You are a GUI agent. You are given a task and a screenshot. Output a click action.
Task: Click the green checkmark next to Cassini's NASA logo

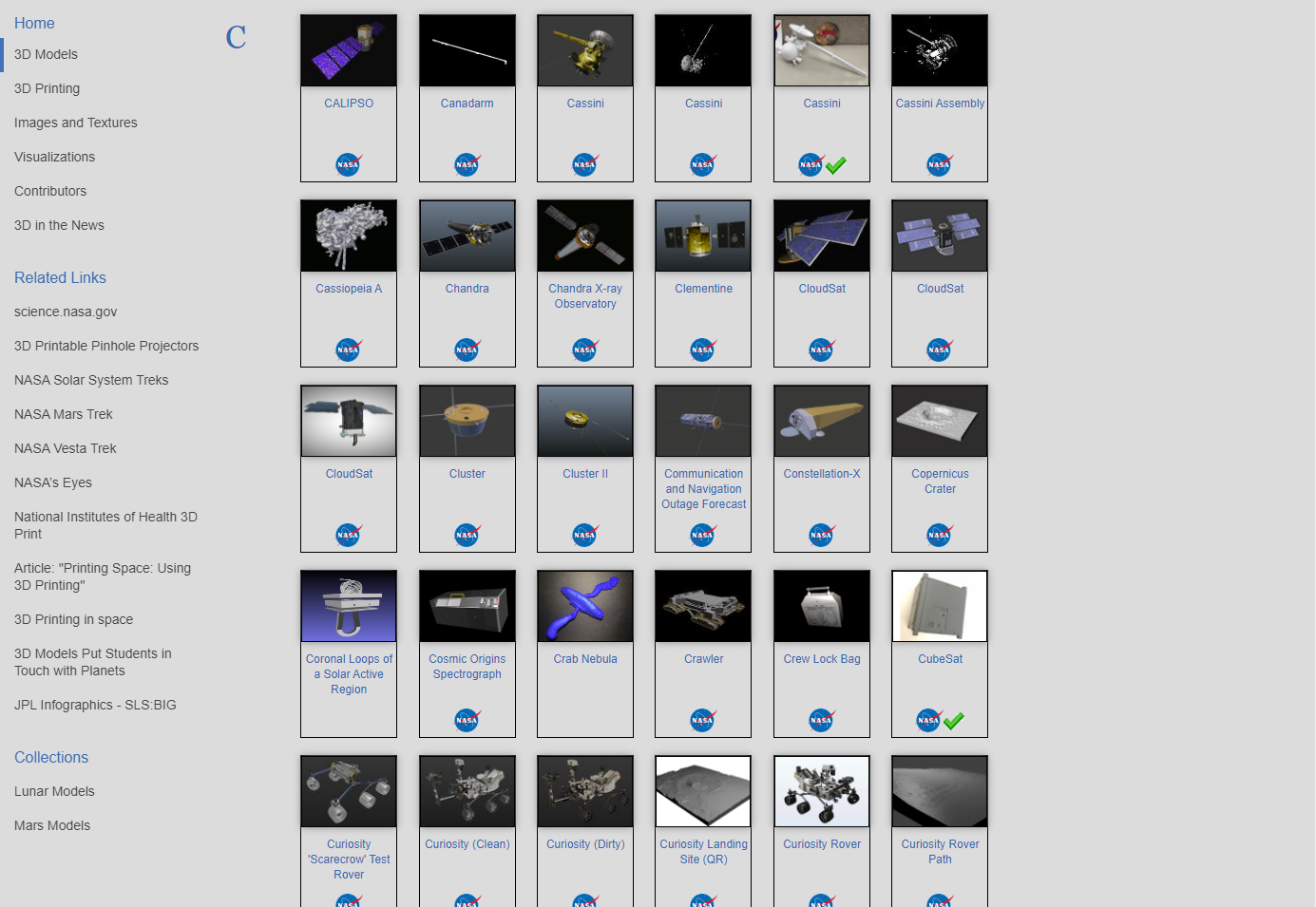click(x=836, y=164)
